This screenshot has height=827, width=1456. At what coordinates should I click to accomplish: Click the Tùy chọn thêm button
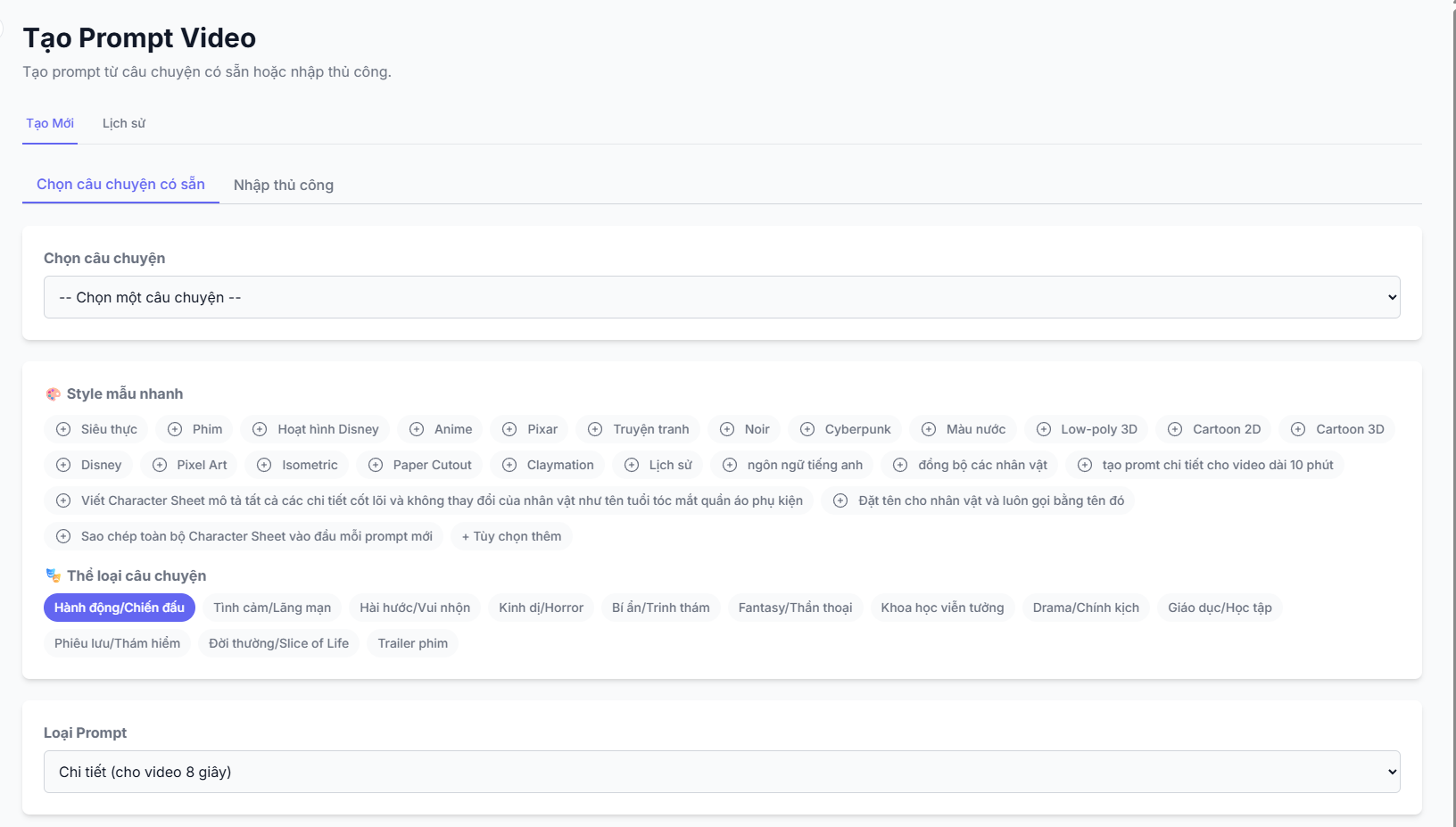coord(511,536)
